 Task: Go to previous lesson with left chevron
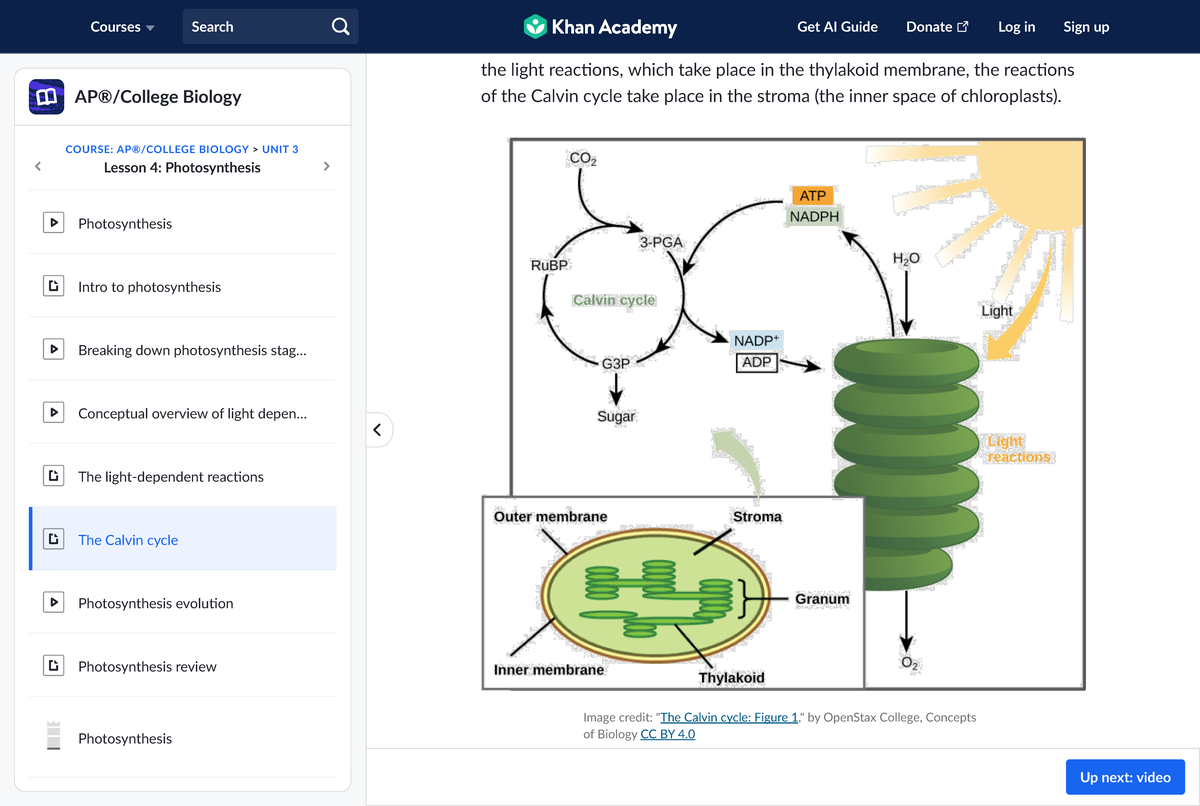coord(37,166)
